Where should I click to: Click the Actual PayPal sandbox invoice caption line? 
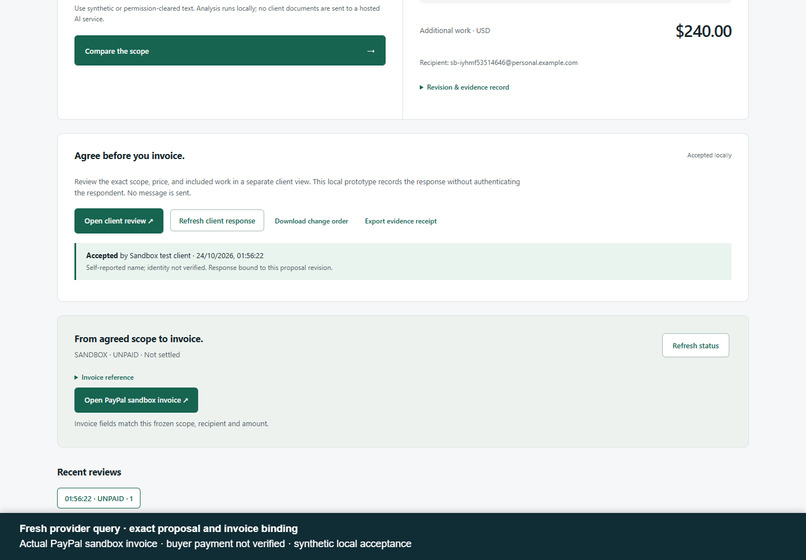pos(215,544)
